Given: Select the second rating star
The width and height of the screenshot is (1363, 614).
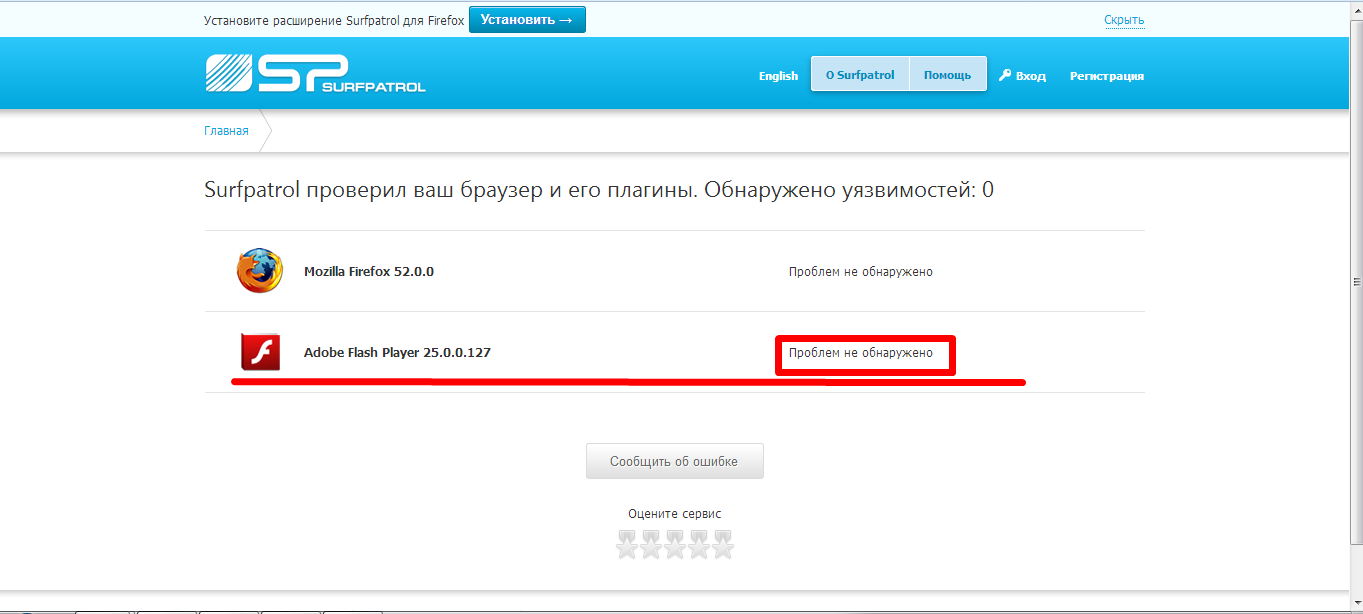Looking at the screenshot, I should click(x=651, y=545).
